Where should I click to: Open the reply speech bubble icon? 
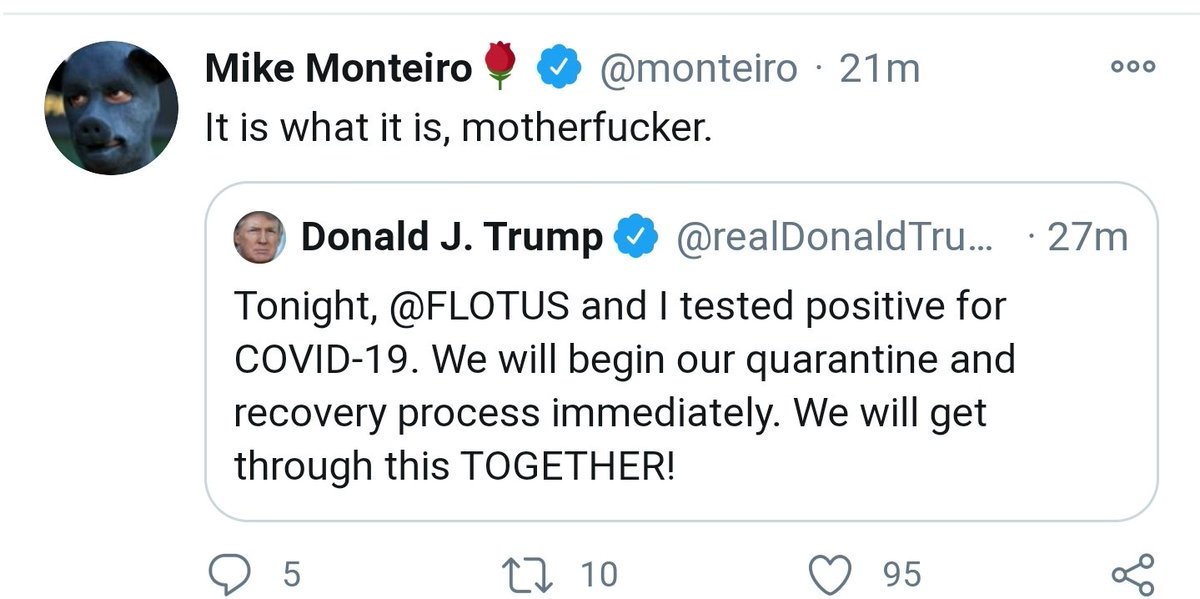[x=232, y=575]
